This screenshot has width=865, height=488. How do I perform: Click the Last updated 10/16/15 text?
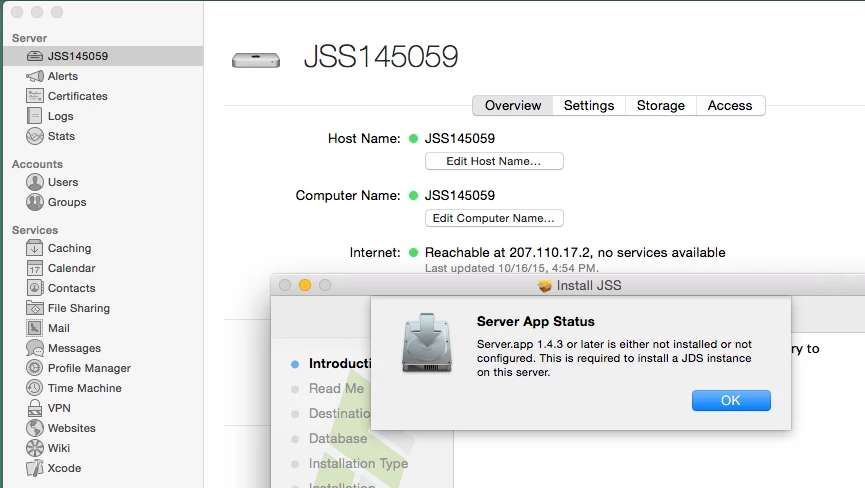pos(511,268)
